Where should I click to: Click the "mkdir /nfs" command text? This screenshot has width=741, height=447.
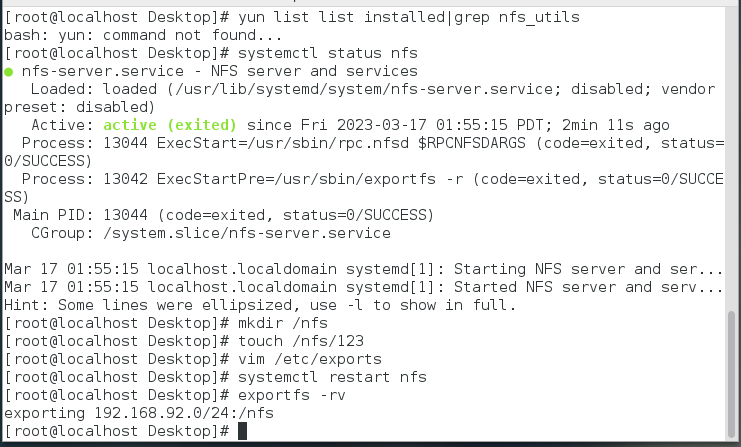pos(283,323)
